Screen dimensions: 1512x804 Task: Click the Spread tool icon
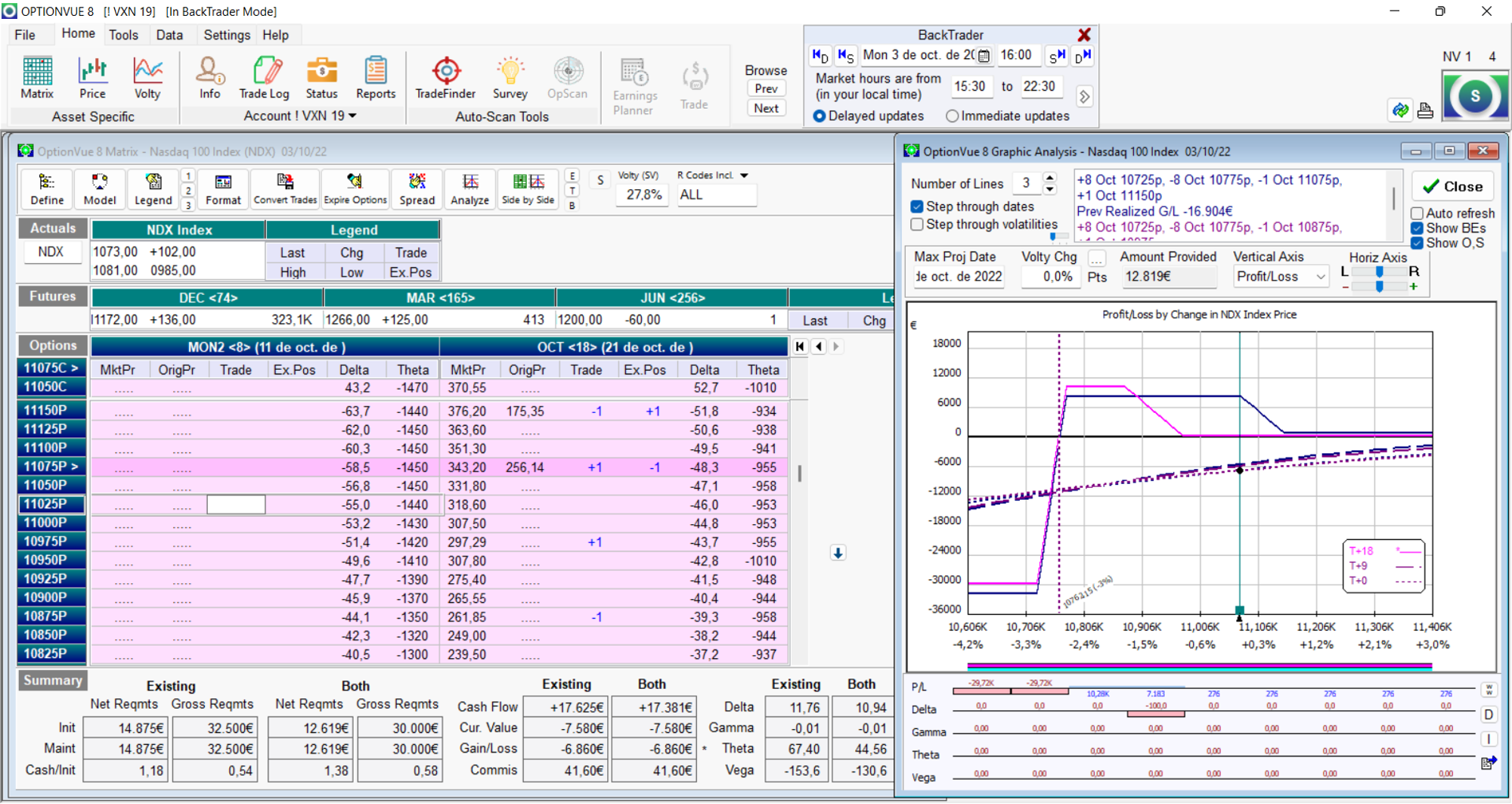(x=417, y=189)
